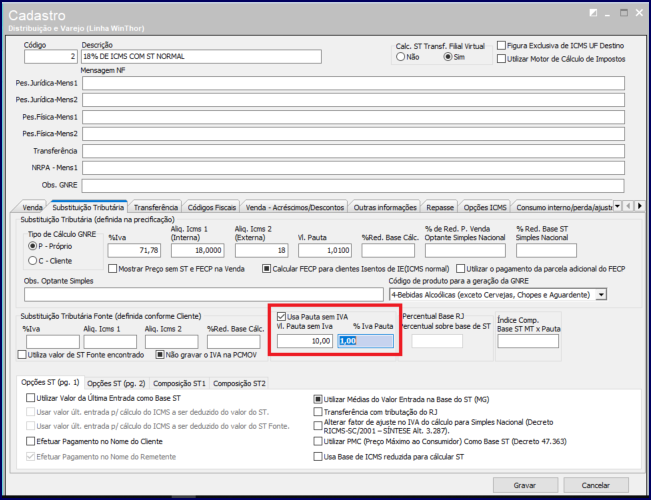Click Percentual sobre base de ST field
Screen dimensions: 651x500
[437, 341]
